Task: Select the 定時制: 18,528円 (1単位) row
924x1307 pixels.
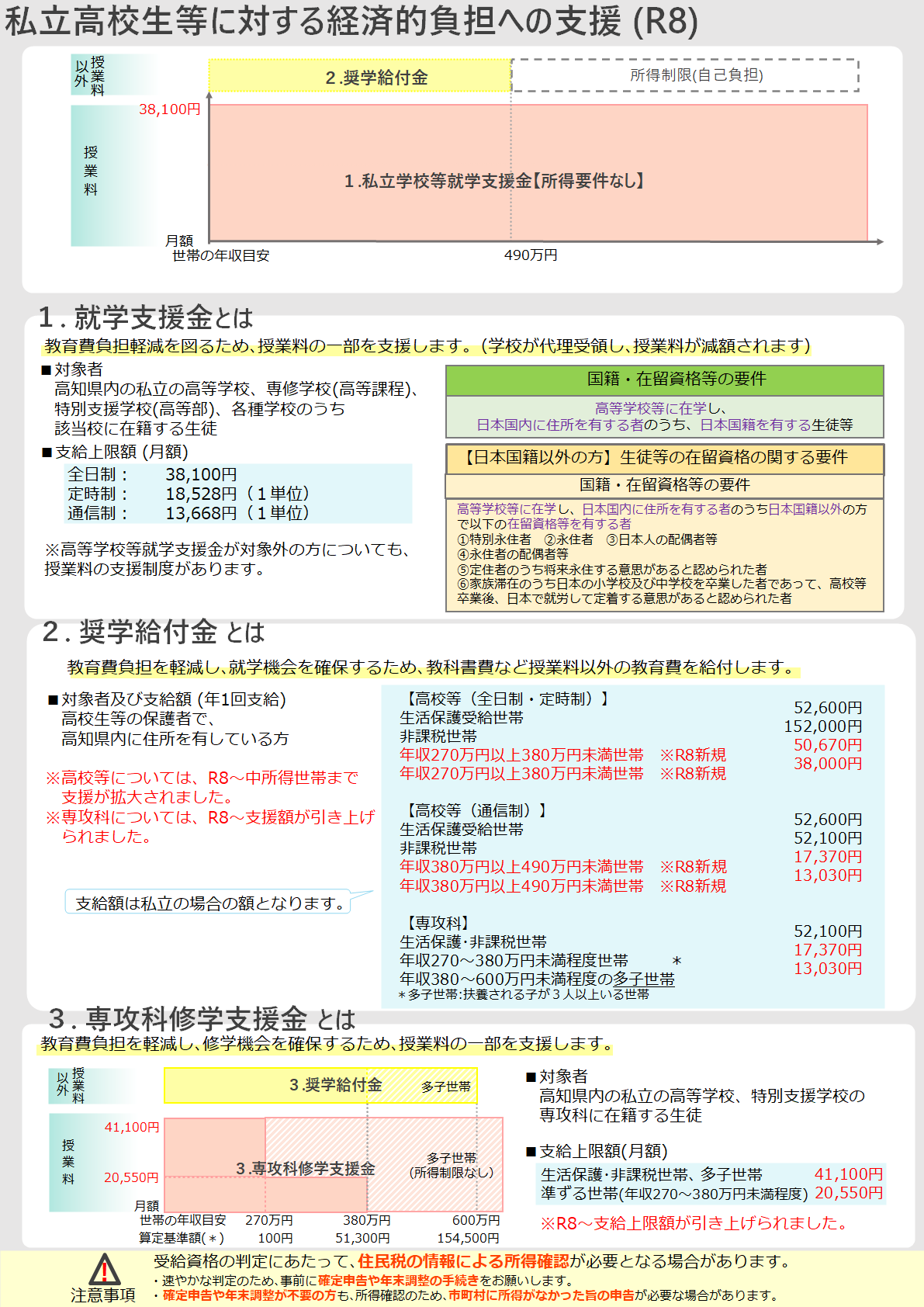Action: click(189, 494)
